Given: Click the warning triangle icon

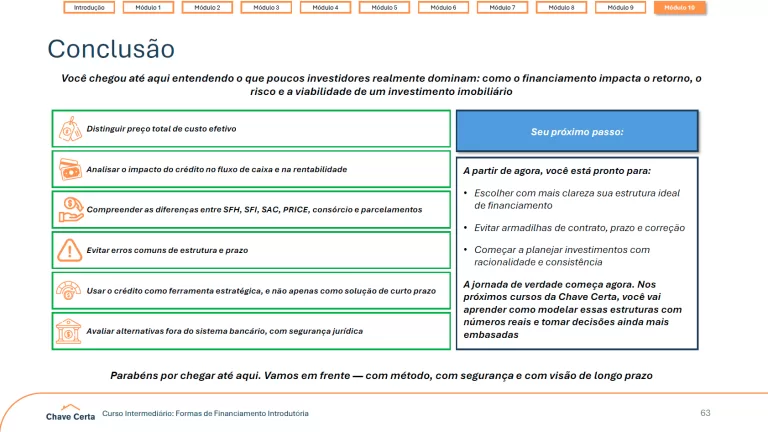Looking at the screenshot, I should (x=70, y=250).
